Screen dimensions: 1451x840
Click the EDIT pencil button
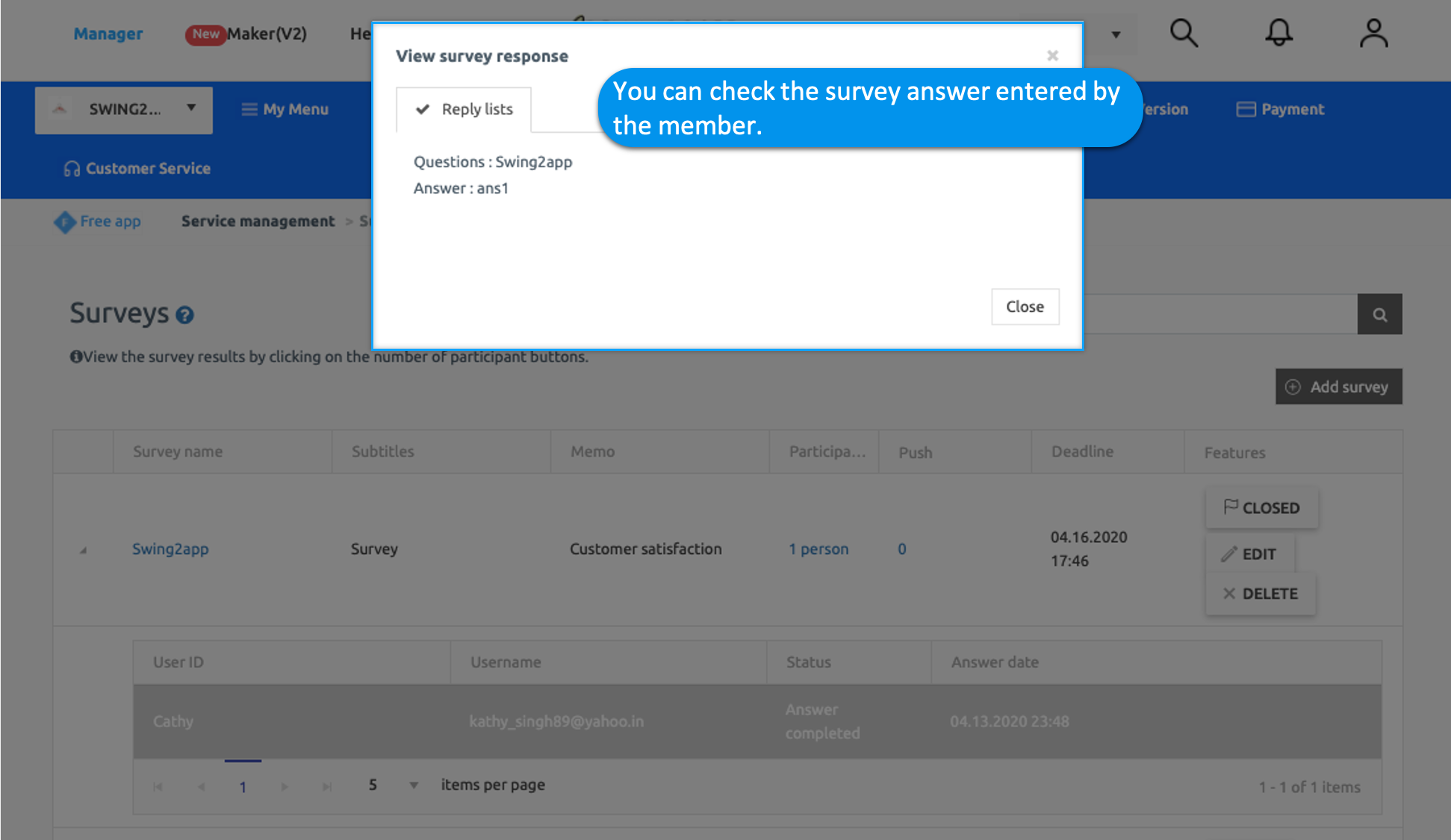(1249, 554)
